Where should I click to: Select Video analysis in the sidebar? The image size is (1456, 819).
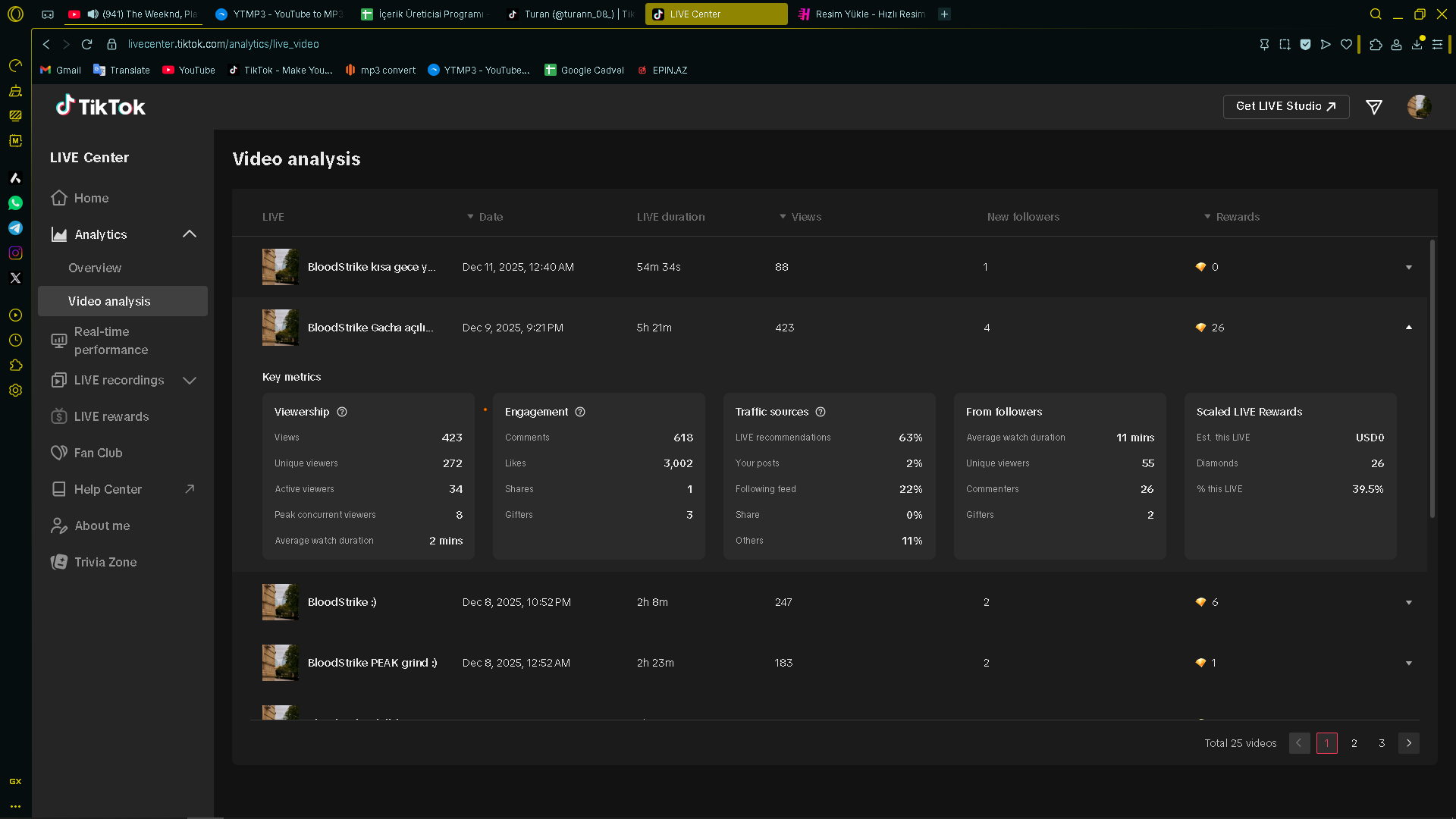pos(123,301)
